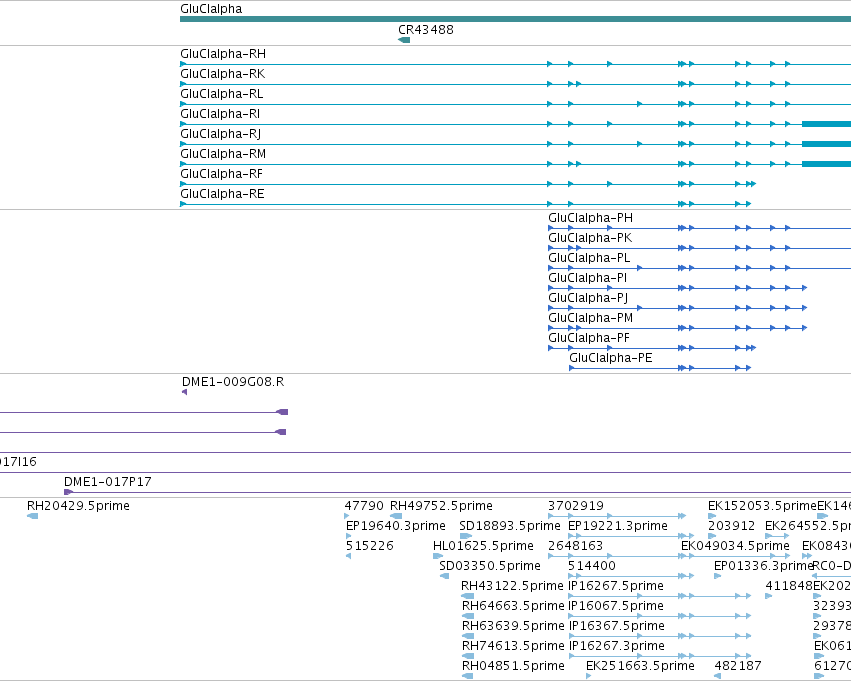The width and height of the screenshot is (851, 681).
Task: Select the GluClalpha-PI protein label
Action: (x=588, y=278)
